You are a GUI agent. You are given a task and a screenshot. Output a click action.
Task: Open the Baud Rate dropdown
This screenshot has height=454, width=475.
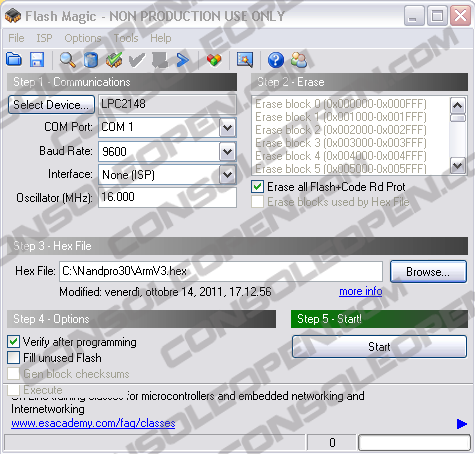(228, 152)
